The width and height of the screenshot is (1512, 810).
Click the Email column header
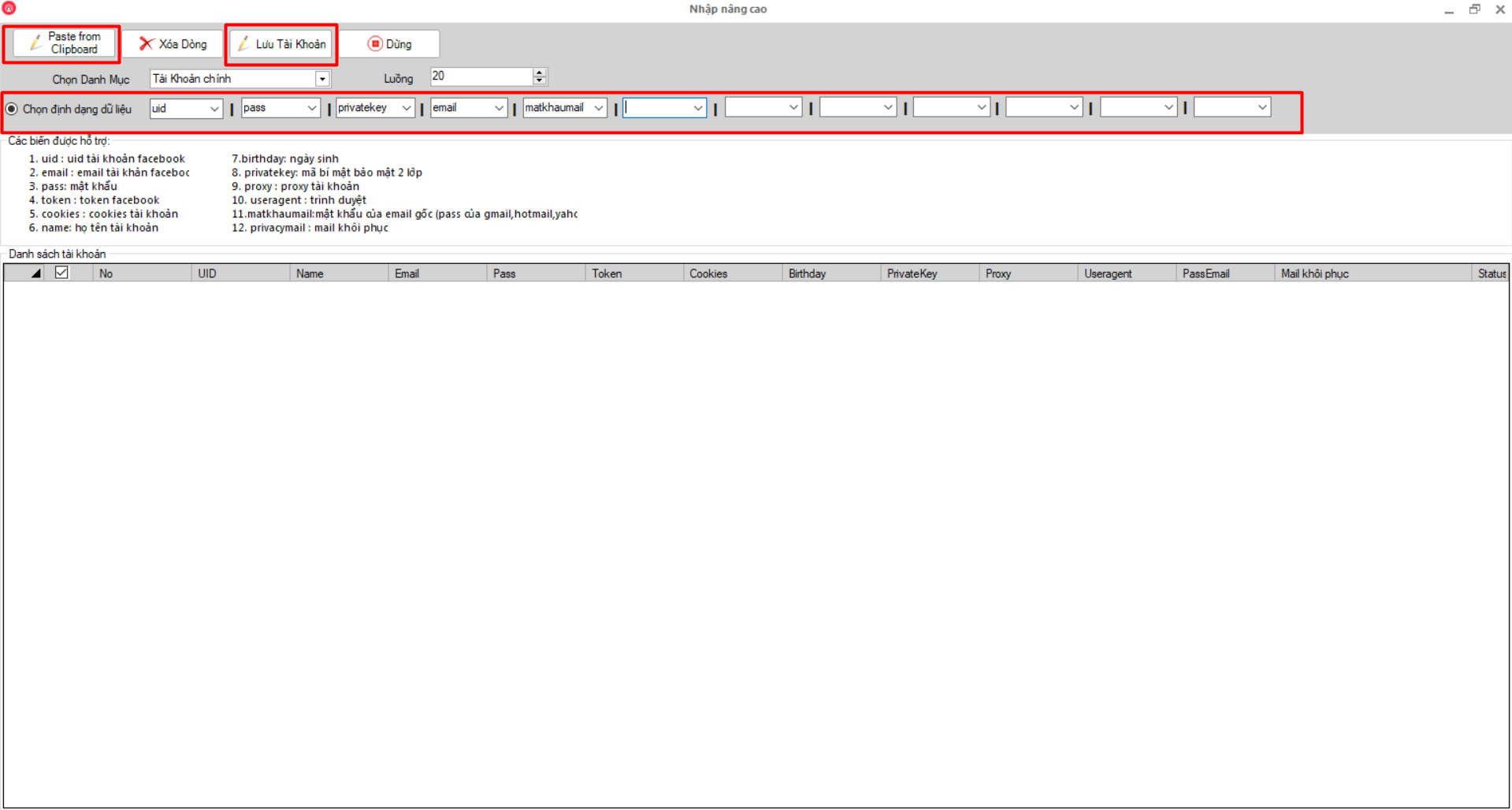coord(437,273)
